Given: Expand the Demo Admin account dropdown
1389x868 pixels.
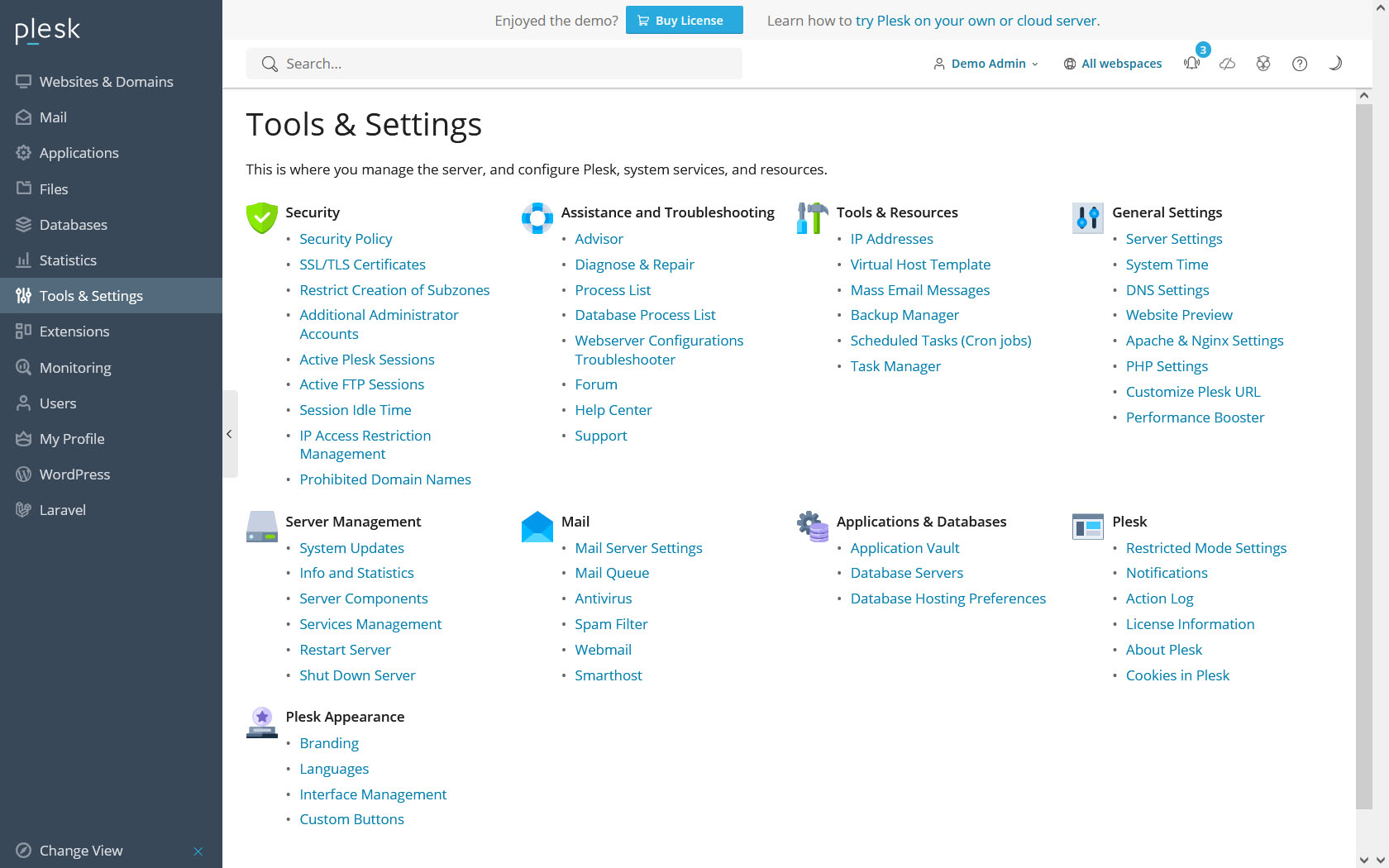Looking at the screenshot, I should point(986,64).
